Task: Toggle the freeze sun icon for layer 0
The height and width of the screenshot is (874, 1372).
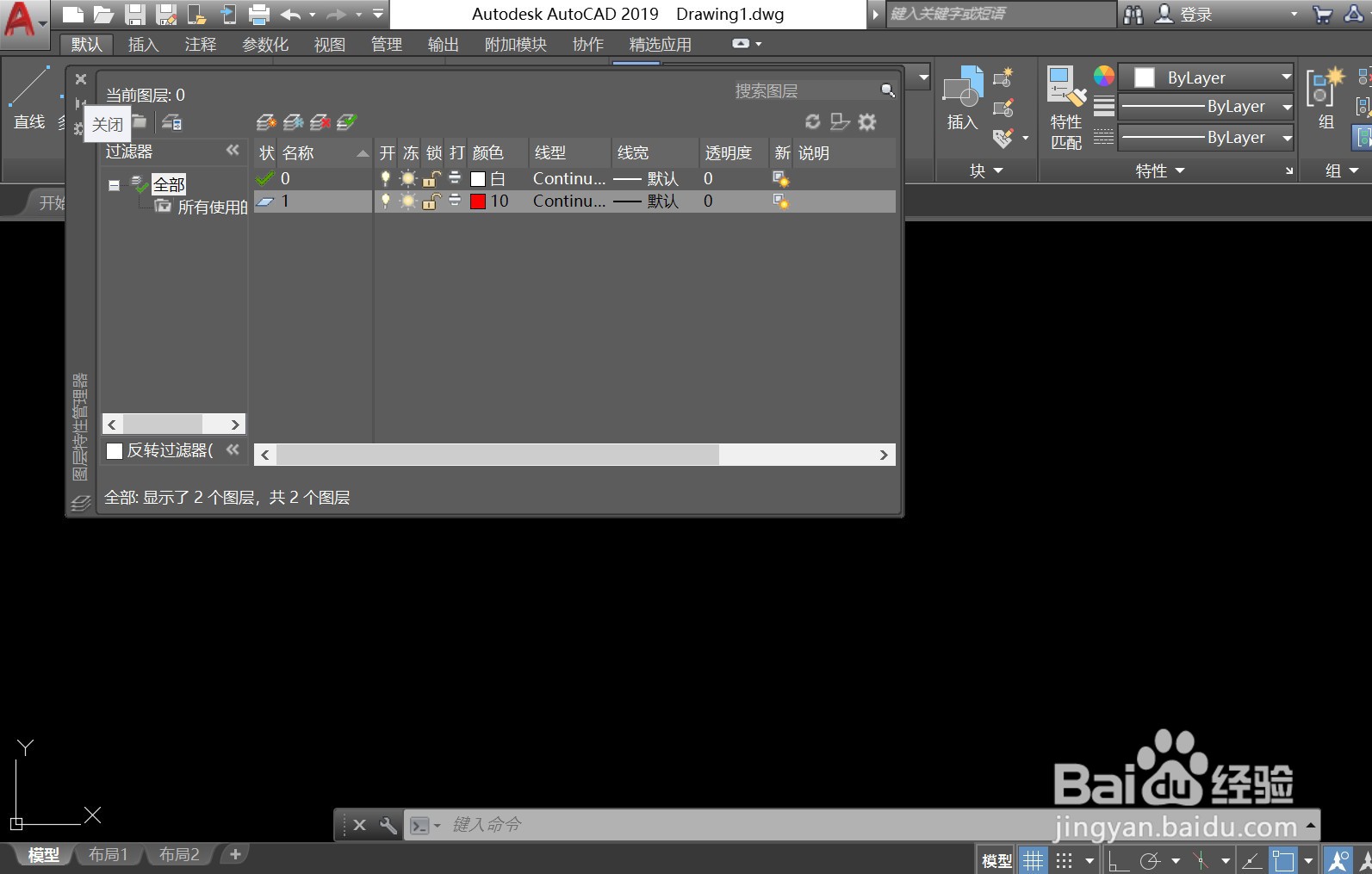Action: [408, 178]
